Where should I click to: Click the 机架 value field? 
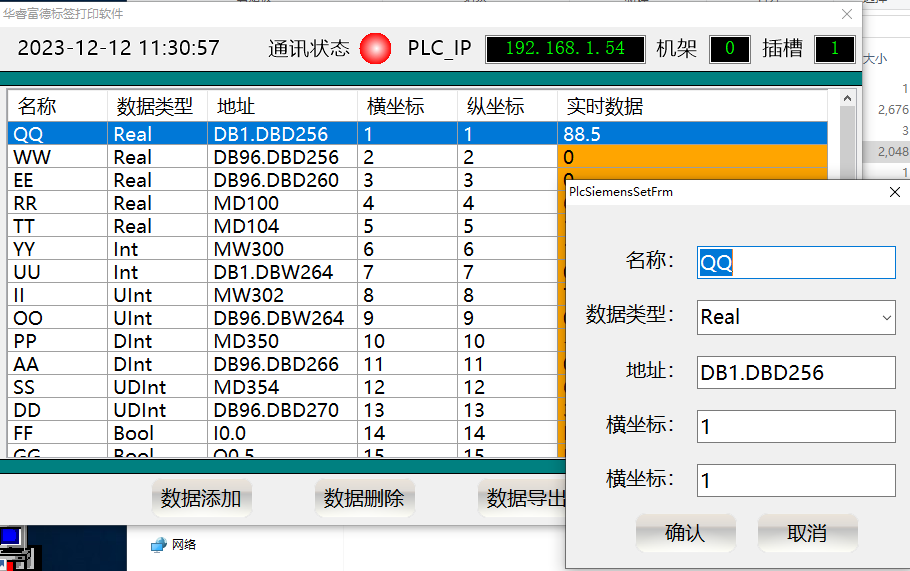[x=729, y=49]
